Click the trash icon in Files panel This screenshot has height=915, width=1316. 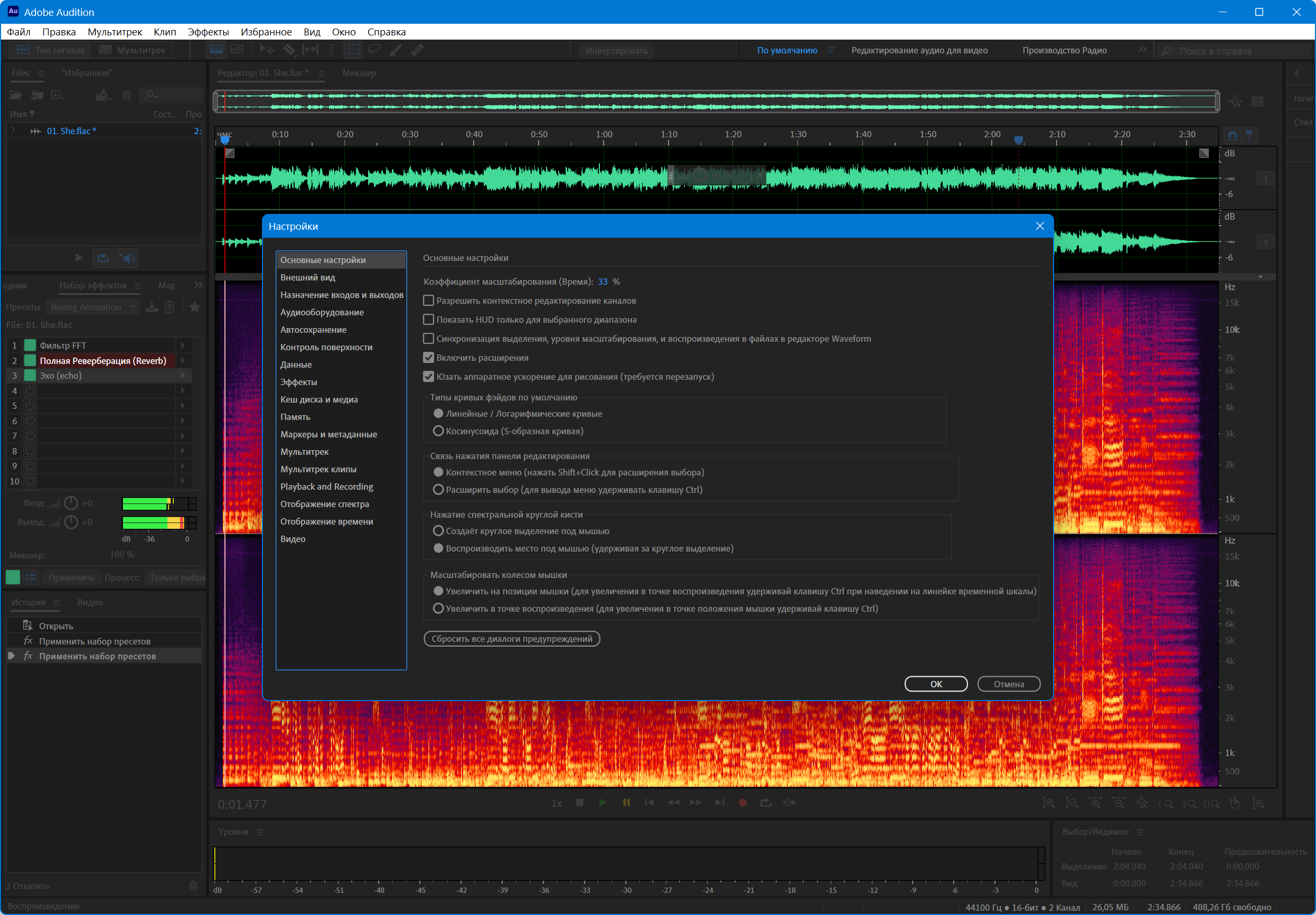(127, 95)
